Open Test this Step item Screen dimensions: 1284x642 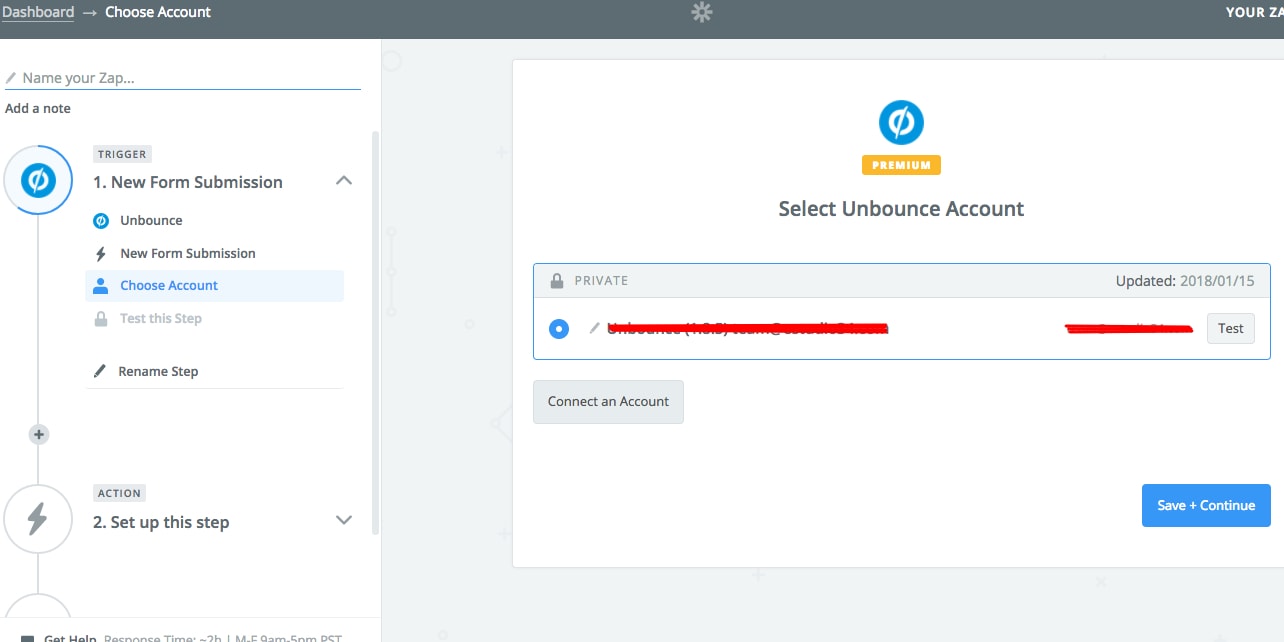pyautogui.click(x=161, y=318)
